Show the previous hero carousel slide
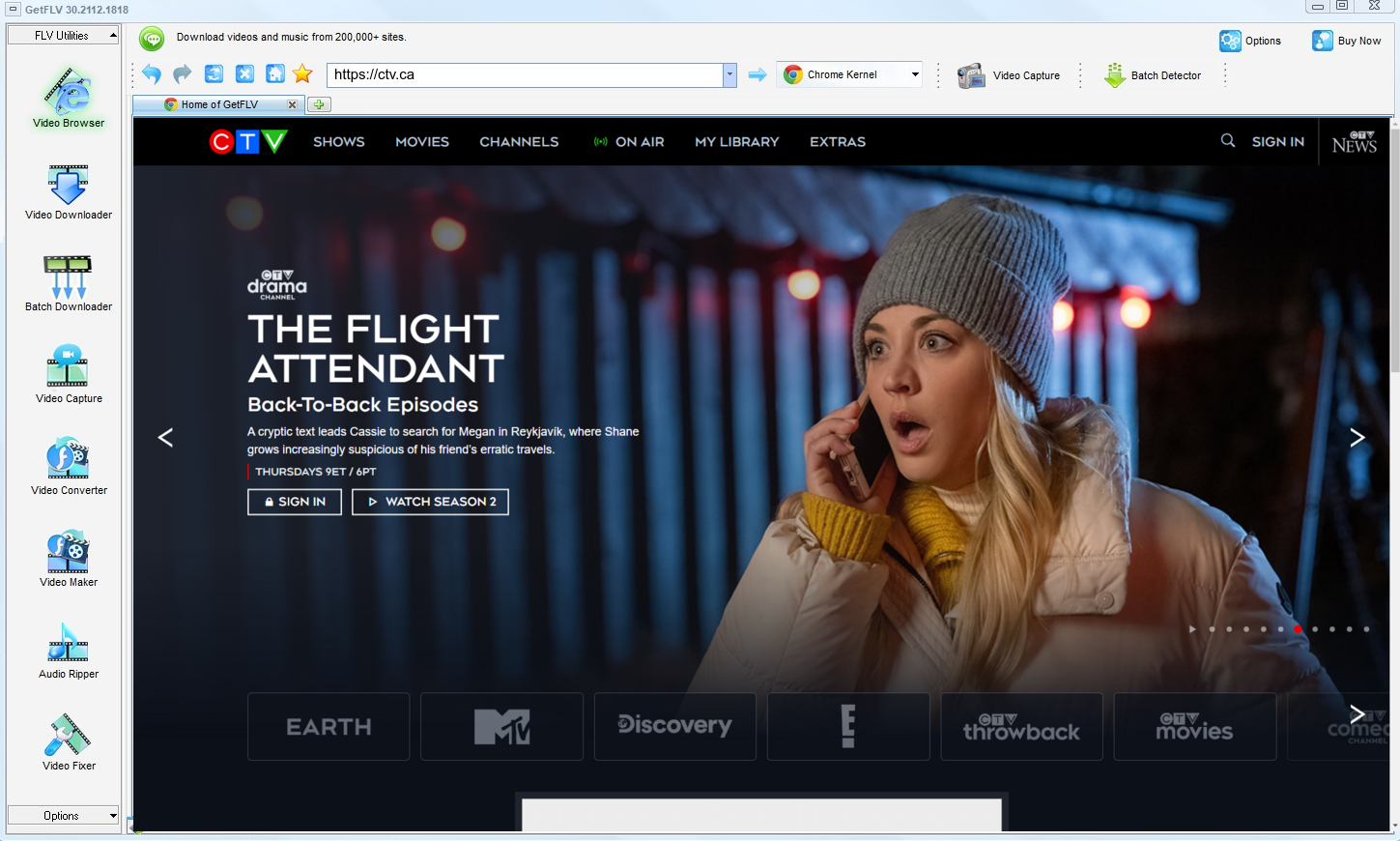Image resolution: width=1400 pixels, height=841 pixels. pos(165,438)
